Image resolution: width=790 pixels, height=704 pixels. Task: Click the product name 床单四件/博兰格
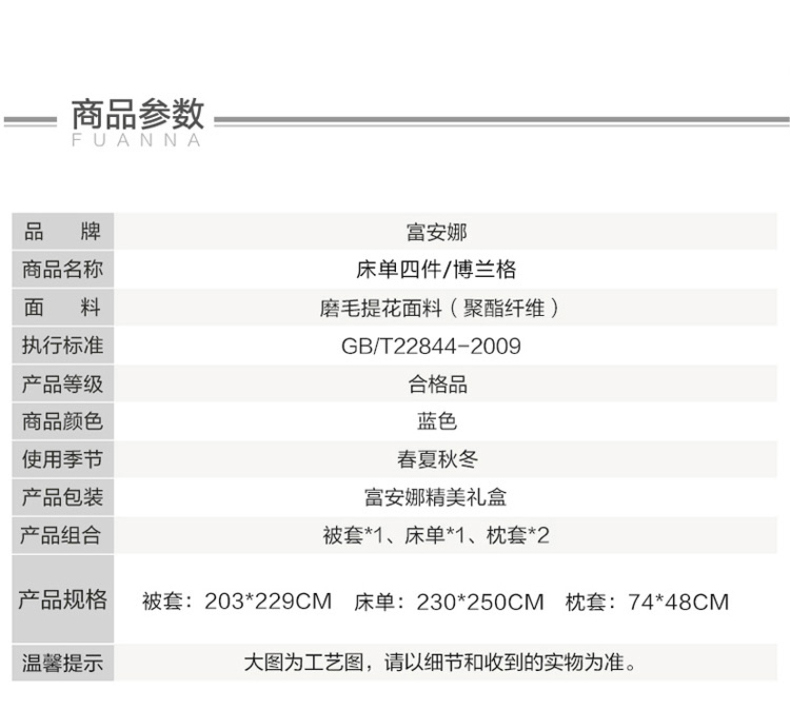pos(436,270)
